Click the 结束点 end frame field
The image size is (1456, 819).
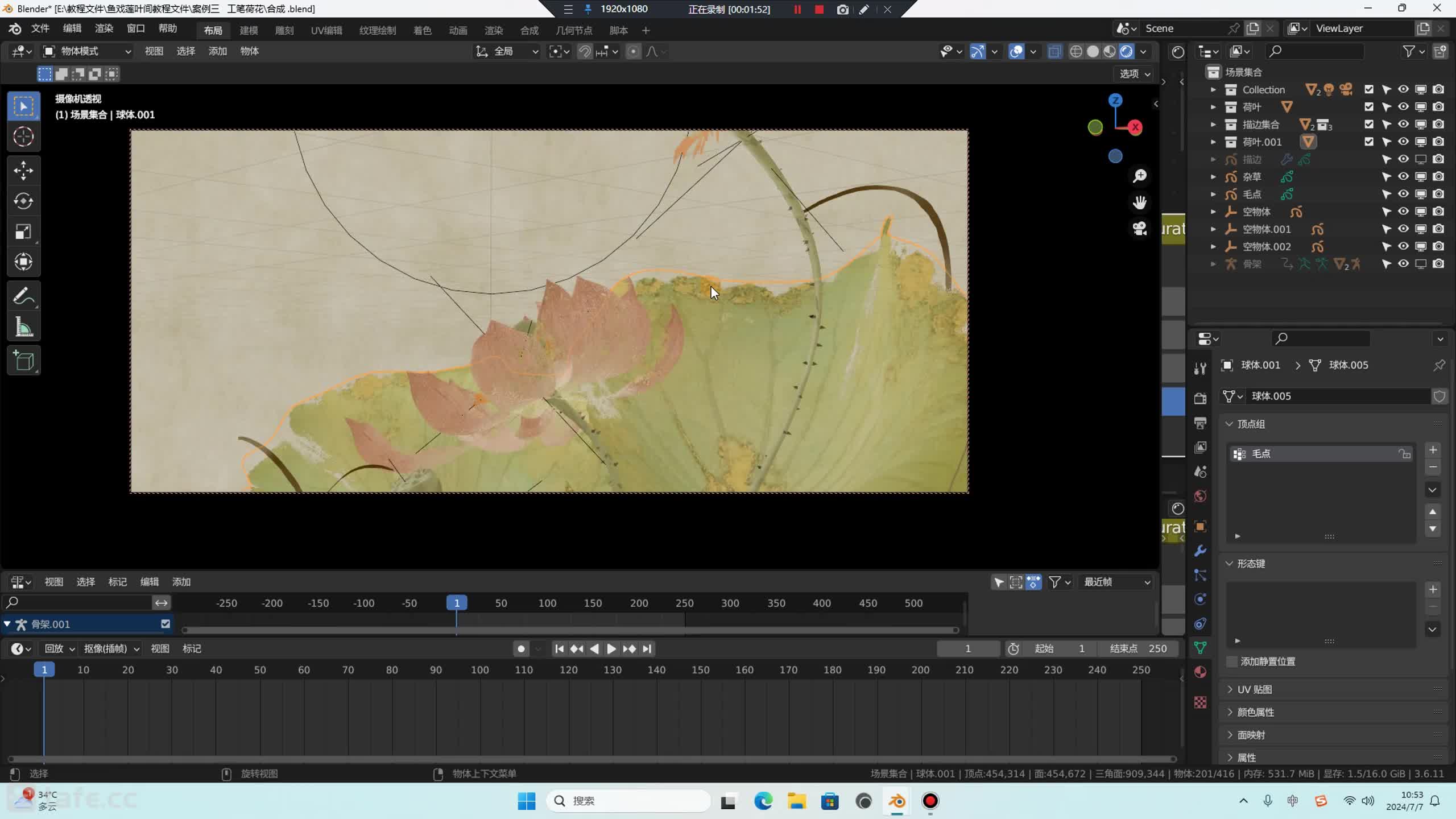click(1139, 649)
